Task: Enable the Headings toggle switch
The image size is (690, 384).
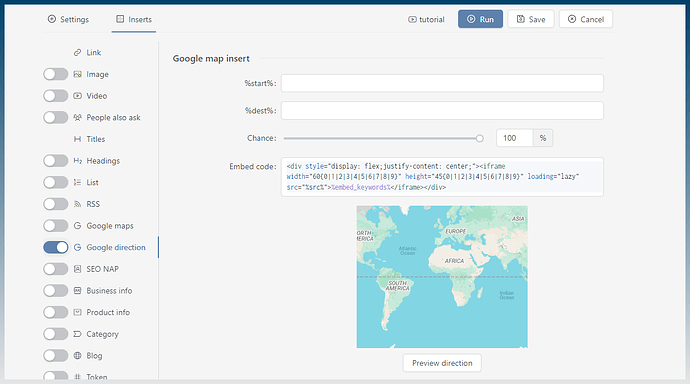Action: point(56,161)
